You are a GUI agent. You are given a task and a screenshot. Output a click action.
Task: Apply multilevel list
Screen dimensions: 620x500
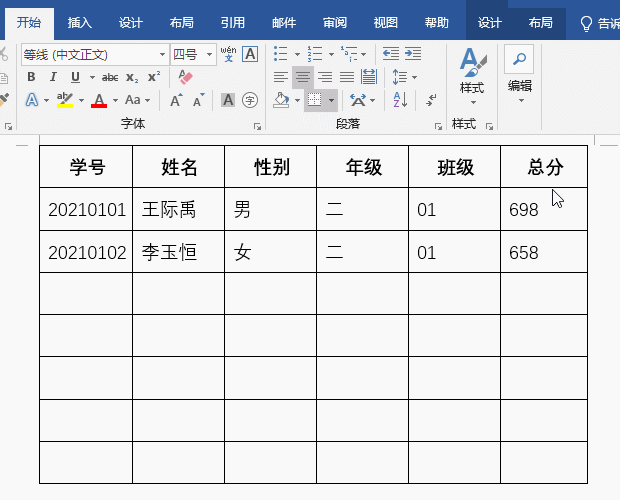tap(349, 53)
